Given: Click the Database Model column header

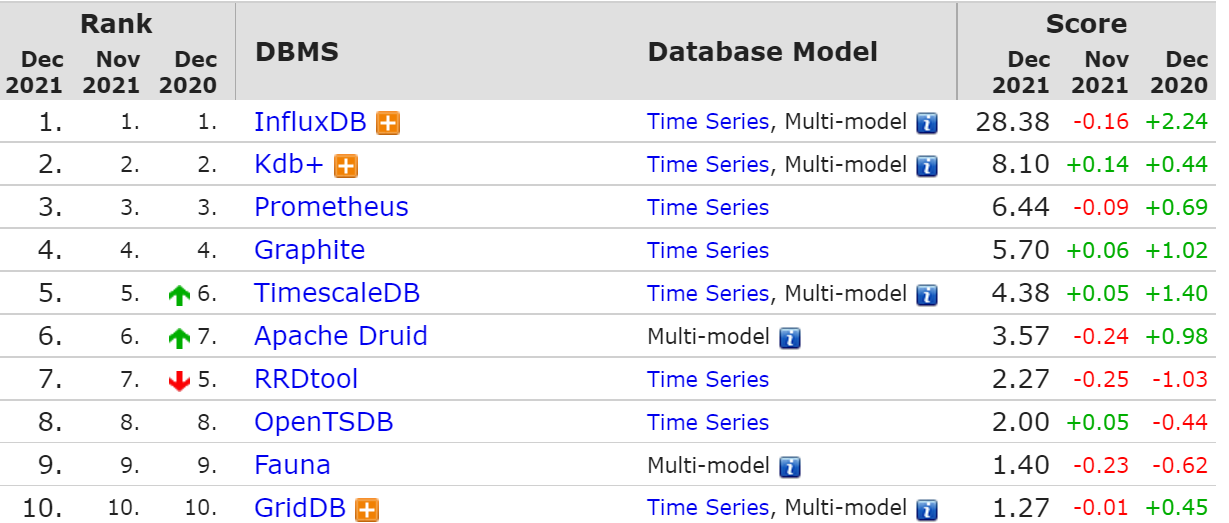Looking at the screenshot, I should [762, 52].
